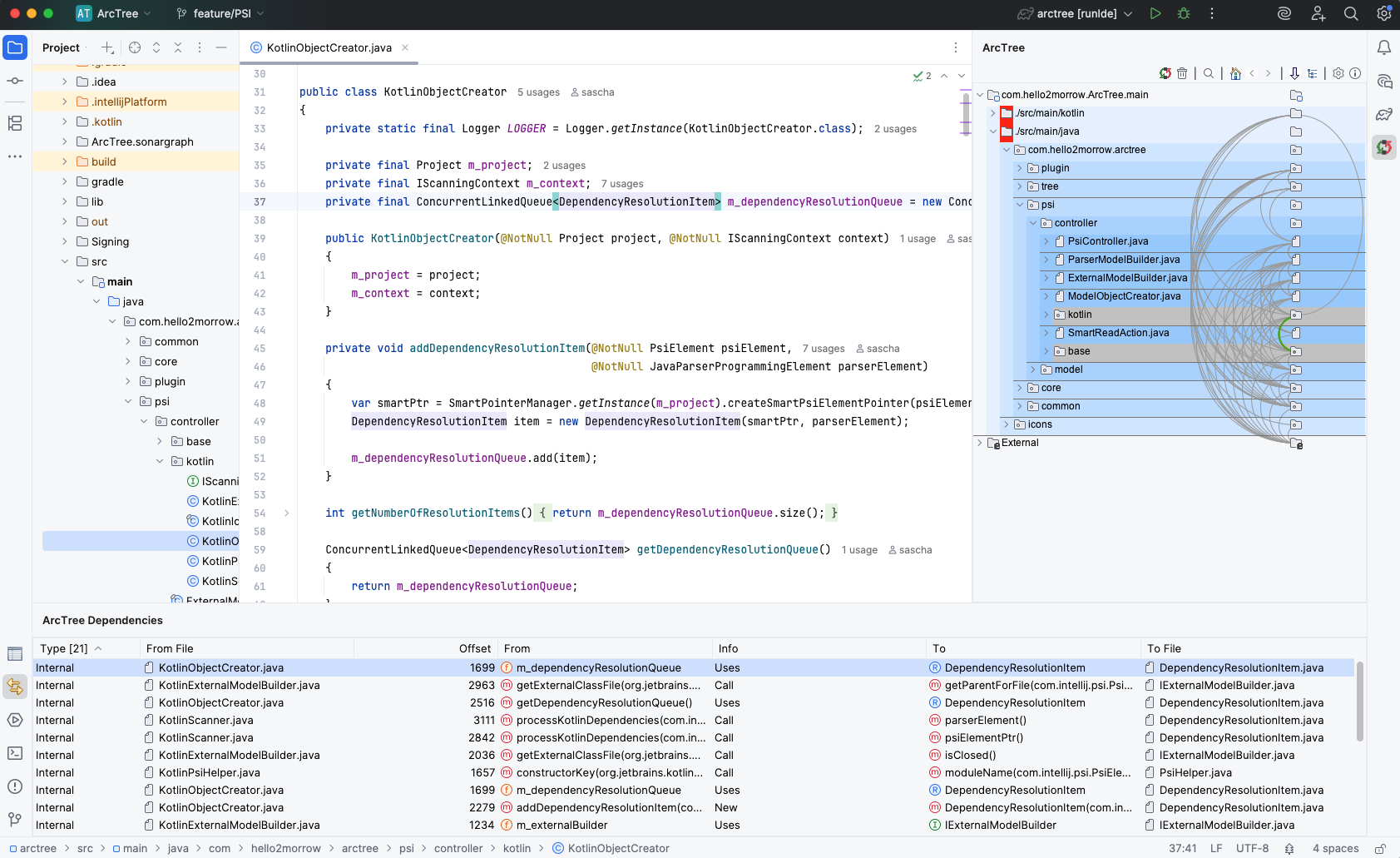Expand the plugin package in ArcTree panel

click(1020, 168)
